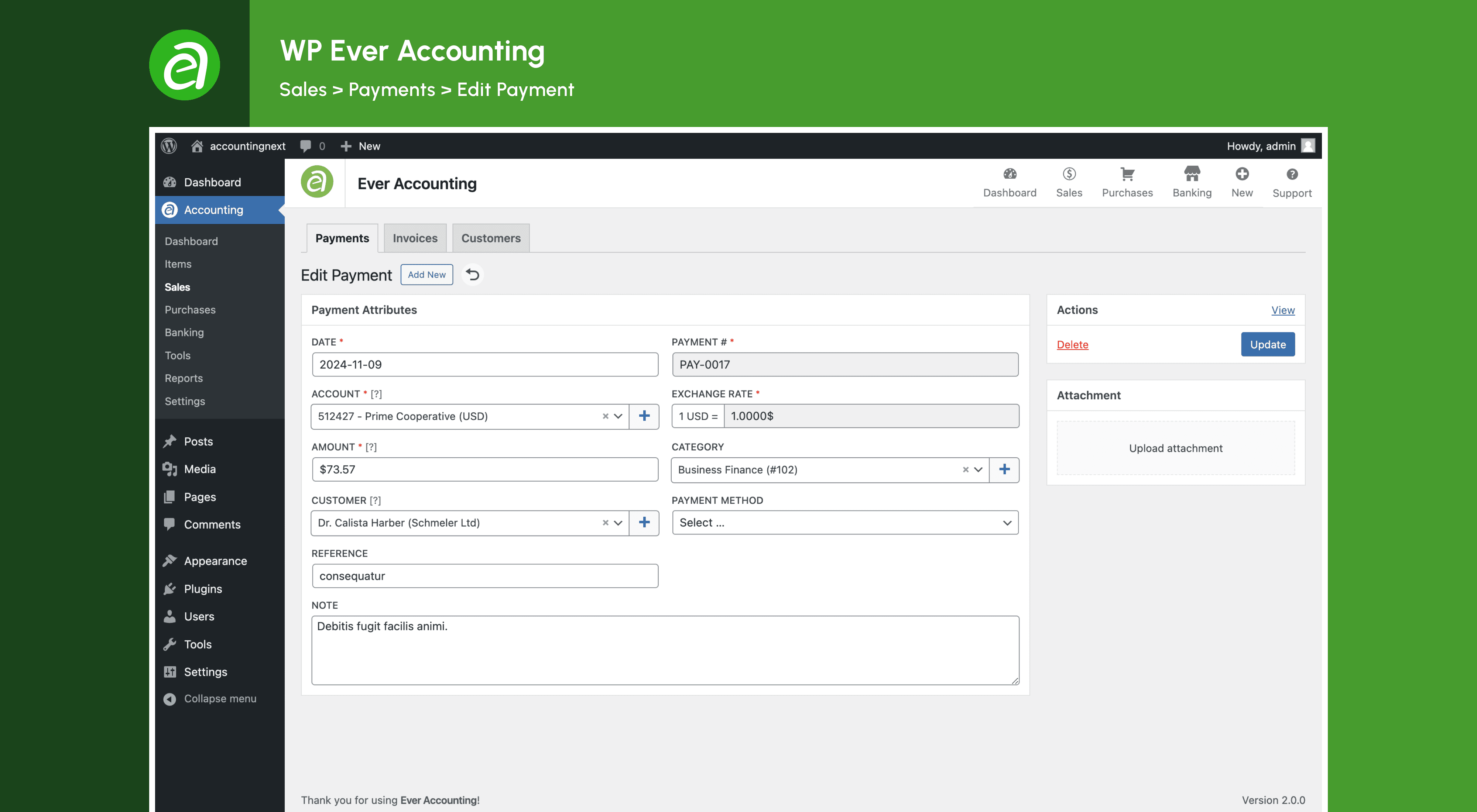The image size is (1477, 812).
Task: Expand the Category Business Finance dropdown
Action: point(979,469)
